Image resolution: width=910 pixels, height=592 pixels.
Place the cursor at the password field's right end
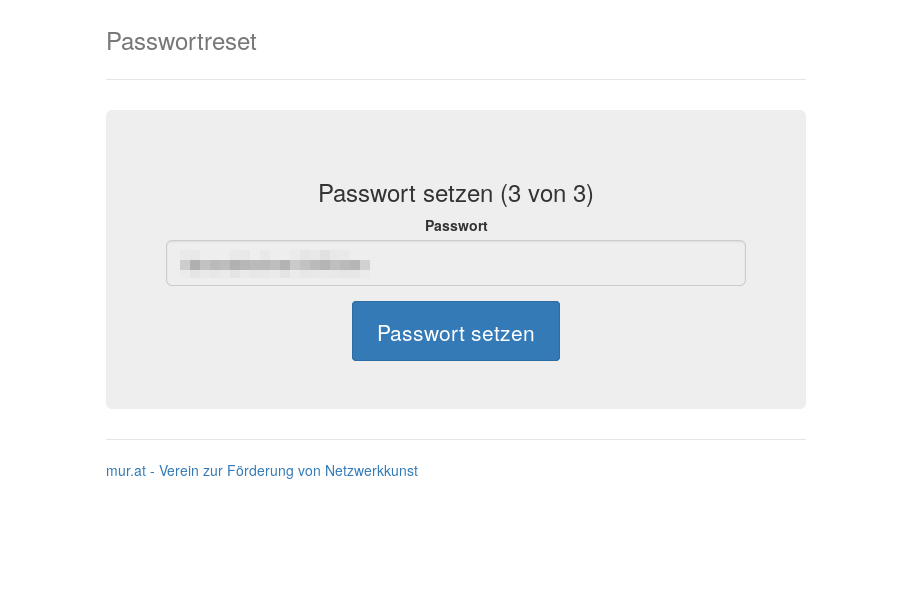pos(730,263)
